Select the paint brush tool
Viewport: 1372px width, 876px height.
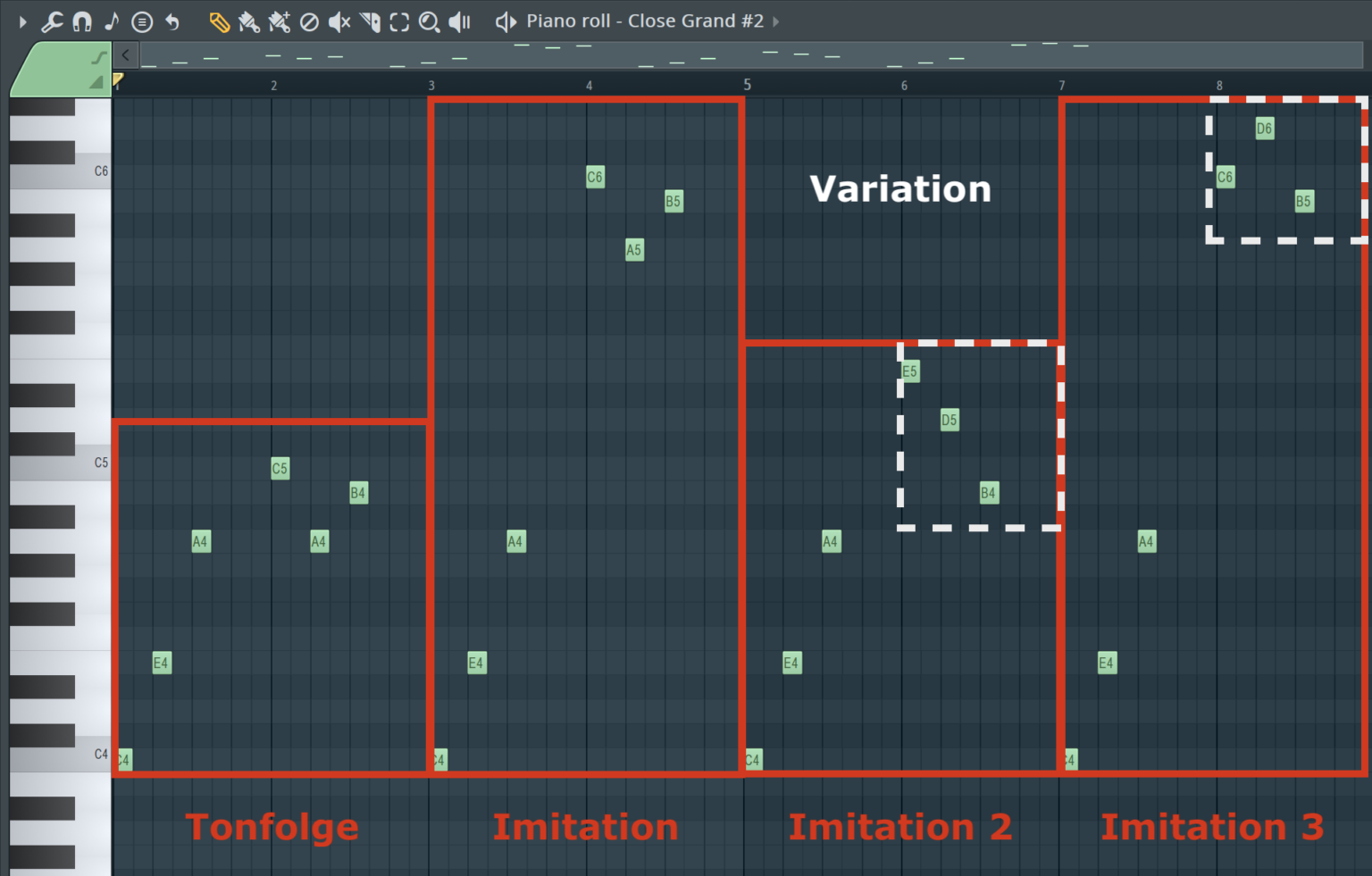point(249,21)
